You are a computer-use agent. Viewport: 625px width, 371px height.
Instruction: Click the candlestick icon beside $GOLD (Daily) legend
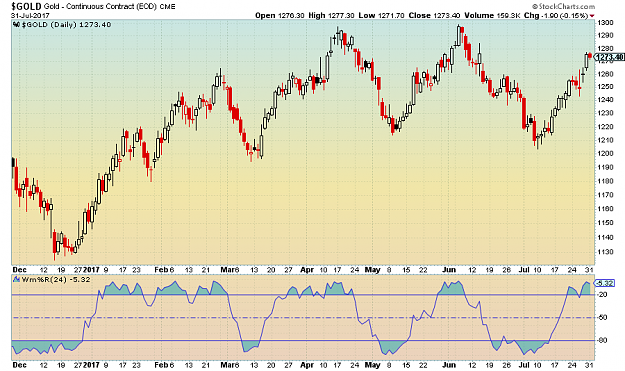16,25
